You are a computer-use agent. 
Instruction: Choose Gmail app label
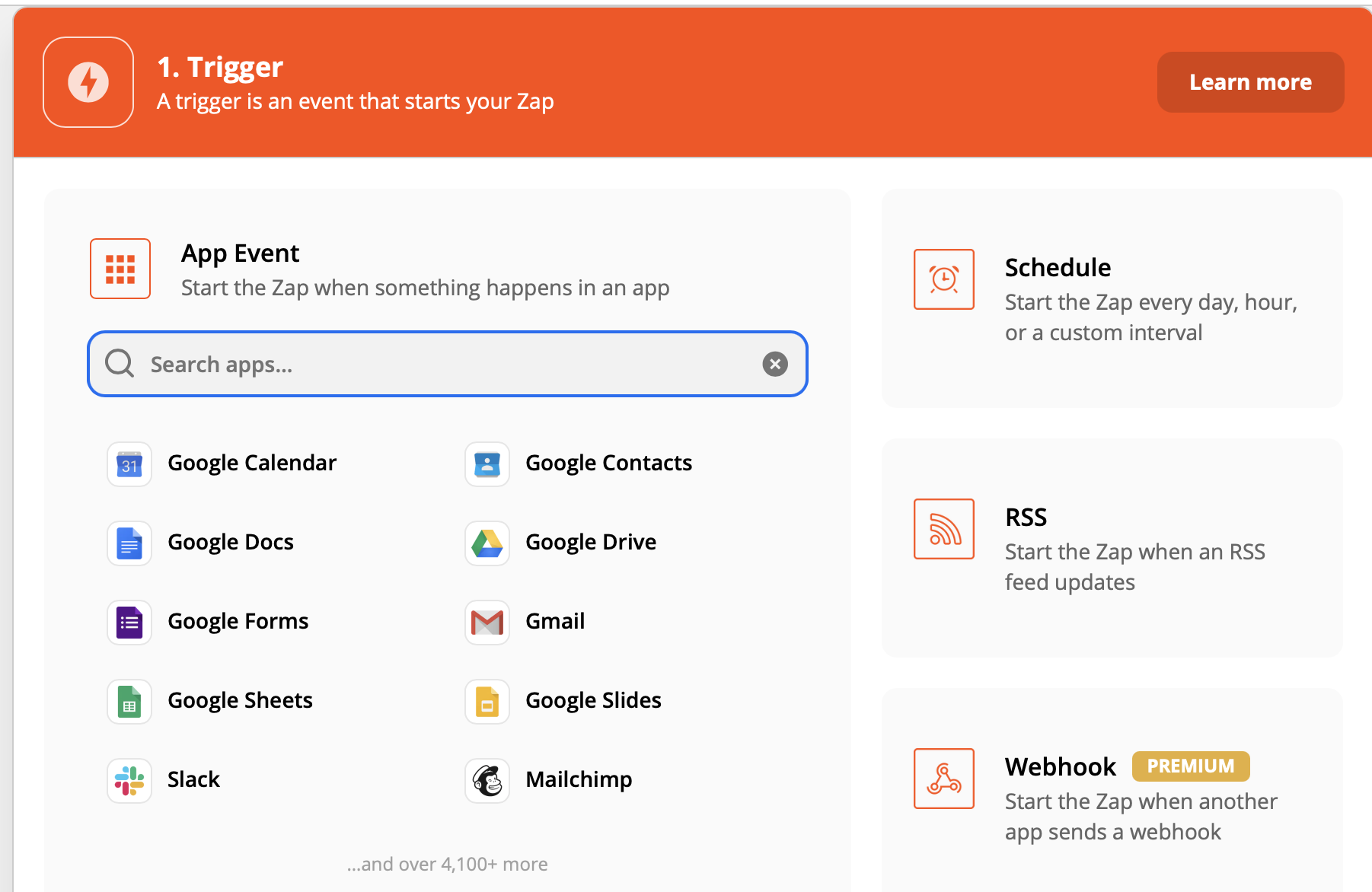point(555,621)
